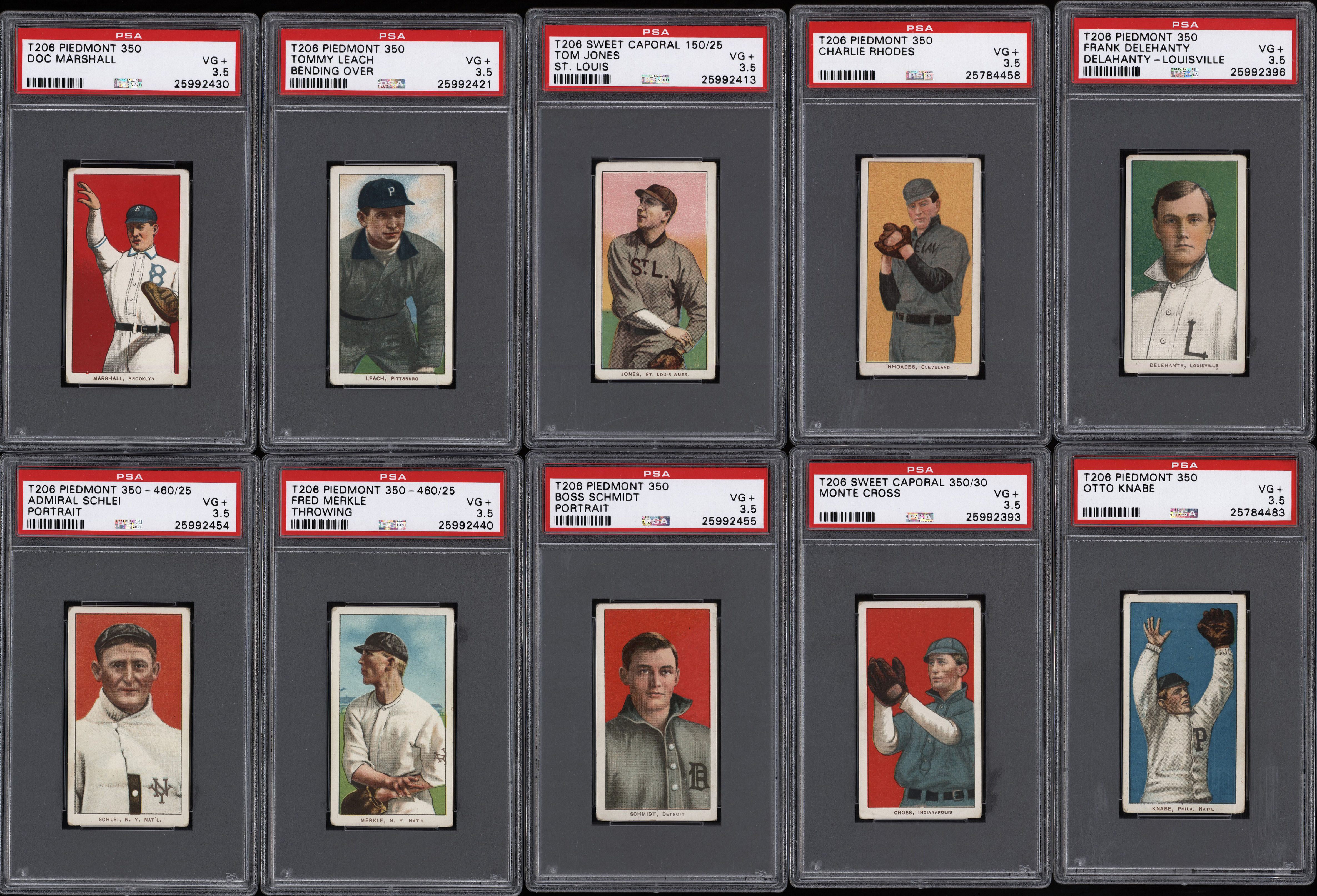Click 'MONTE CROSS' label text
Image resolution: width=1317 pixels, height=896 pixels.
coord(860,493)
